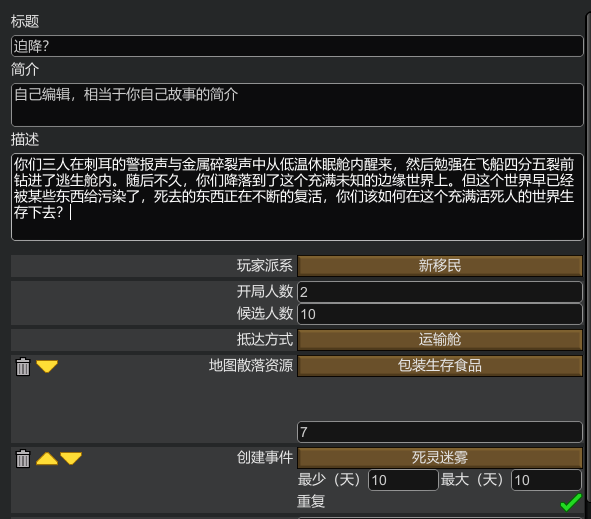Open the 玩家派系 selector showing 新移民
Image resolution: width=591 pixels, height=519 pixels.
click(x=440, y=266)
